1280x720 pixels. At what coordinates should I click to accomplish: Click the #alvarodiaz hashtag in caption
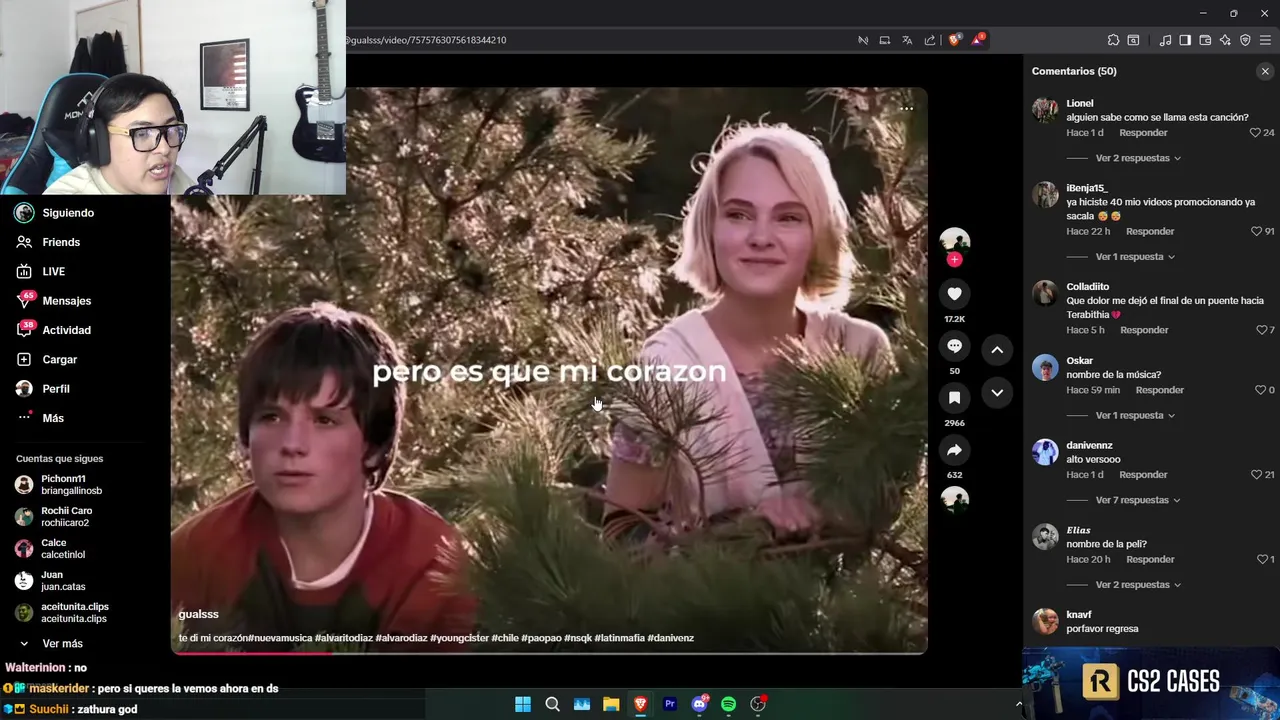tap(401, 638)
